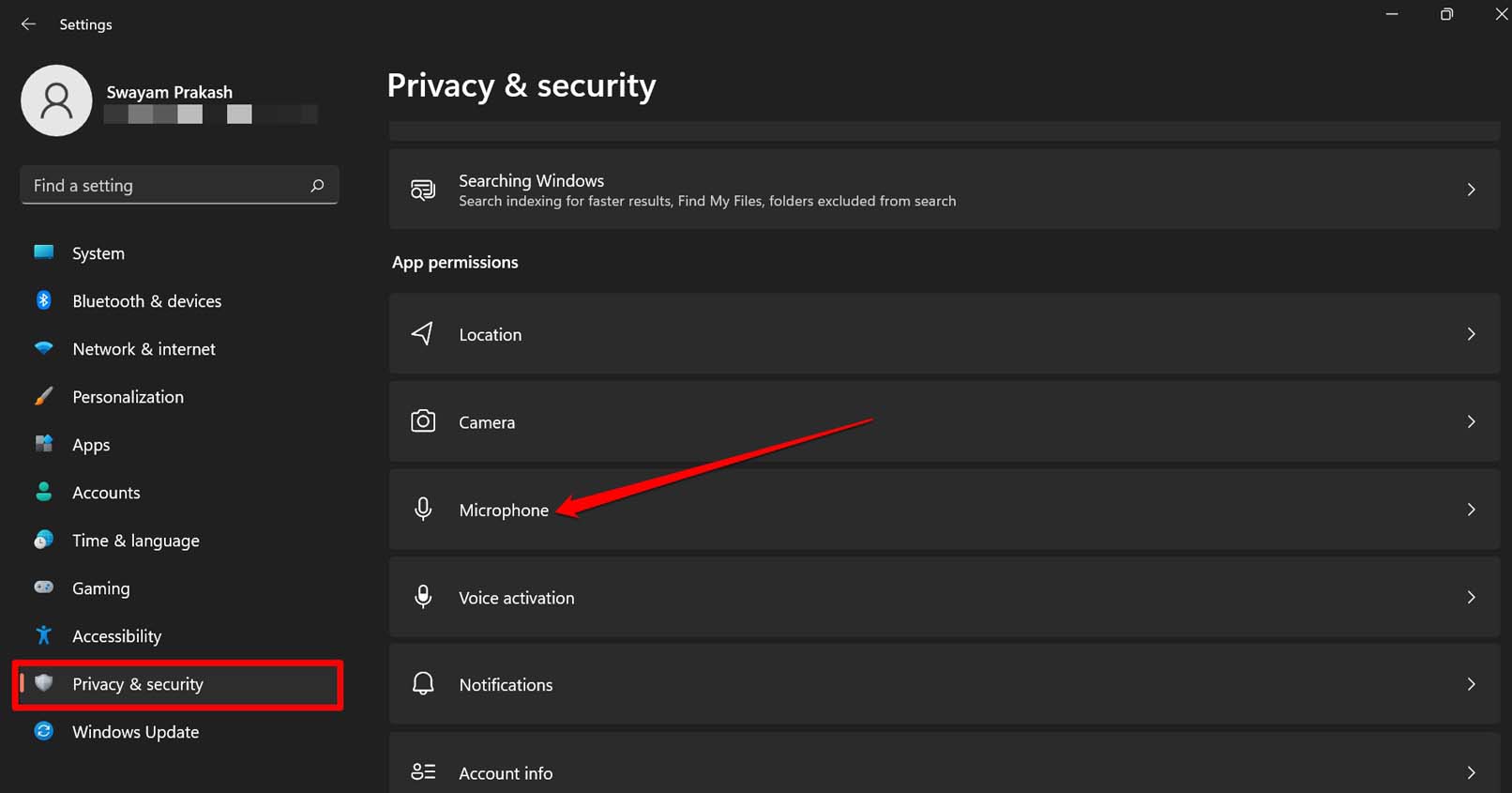The height and width of the screenshot is (793, 1512).
Task: Click the Bluetooth icon in sidebar
Action: tap(43, 300)
